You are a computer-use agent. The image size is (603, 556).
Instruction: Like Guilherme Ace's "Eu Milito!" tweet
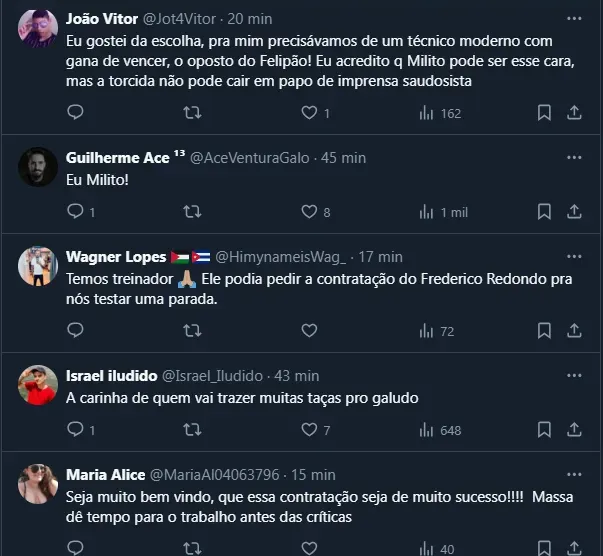click(310, 212)
